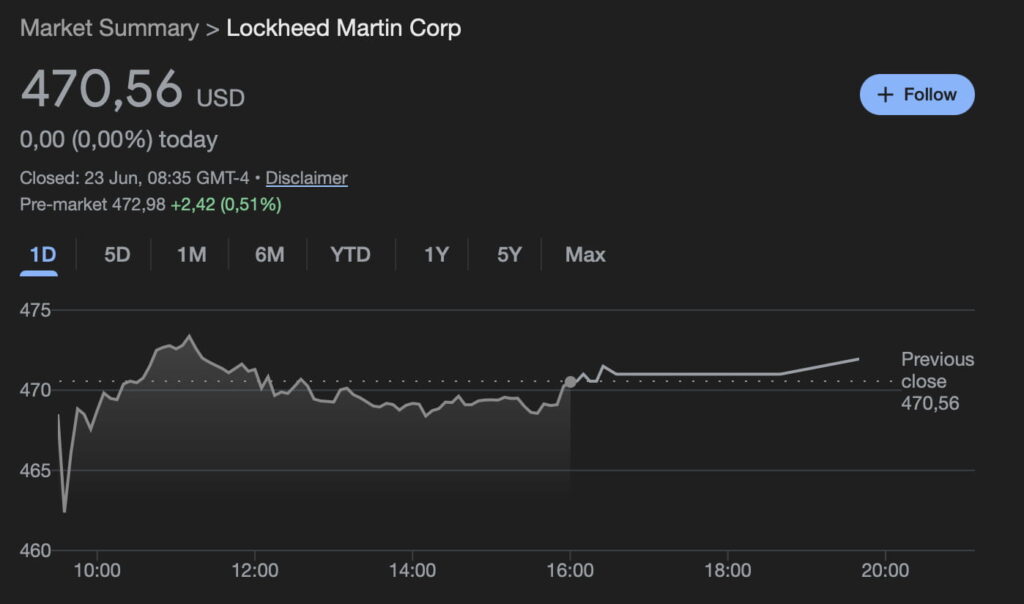
Task: Click the chart's opening low point
Action: tap(65, 511)
